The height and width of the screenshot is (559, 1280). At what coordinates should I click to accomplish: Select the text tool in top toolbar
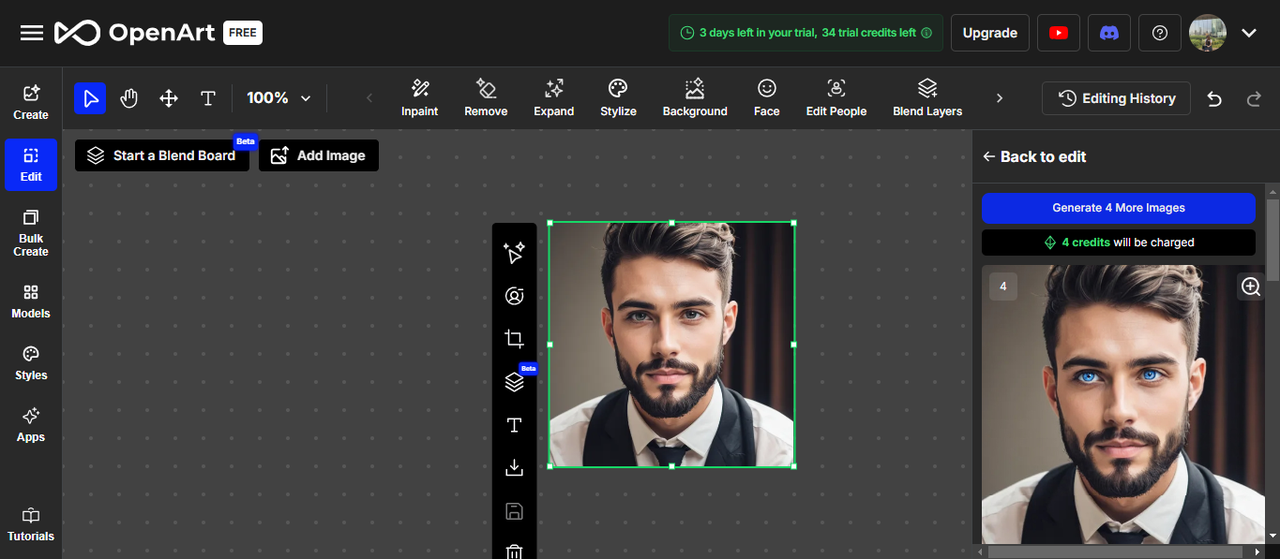[208, 98]
